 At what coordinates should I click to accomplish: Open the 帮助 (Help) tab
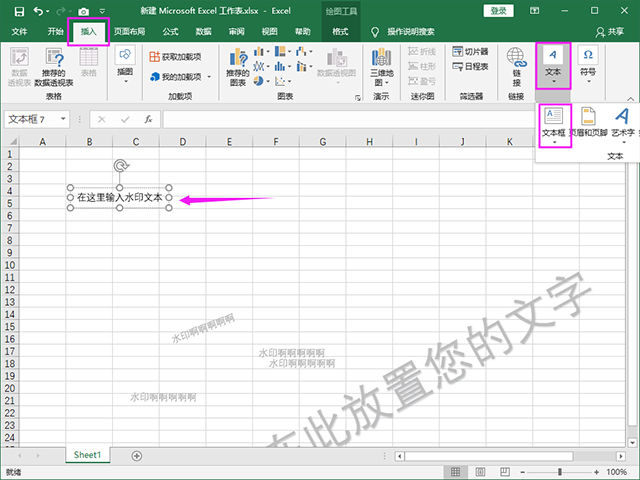click(302, 31)
